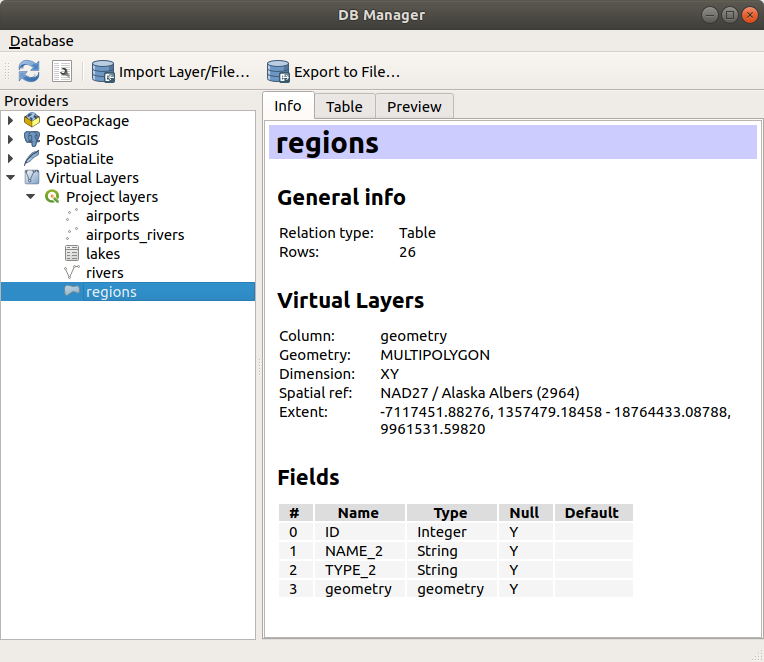Image resolution: width=764 pixels, height=662 pixels.
Task: Click the QGIS Project layers icon
Action: click(x=52, y=197)
